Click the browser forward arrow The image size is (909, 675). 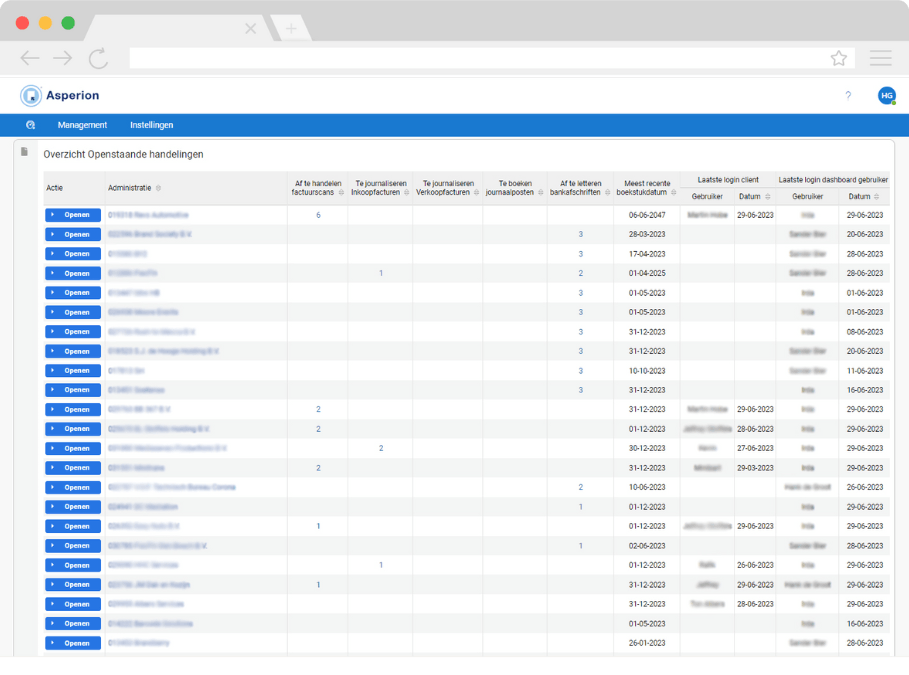point(63,58)
